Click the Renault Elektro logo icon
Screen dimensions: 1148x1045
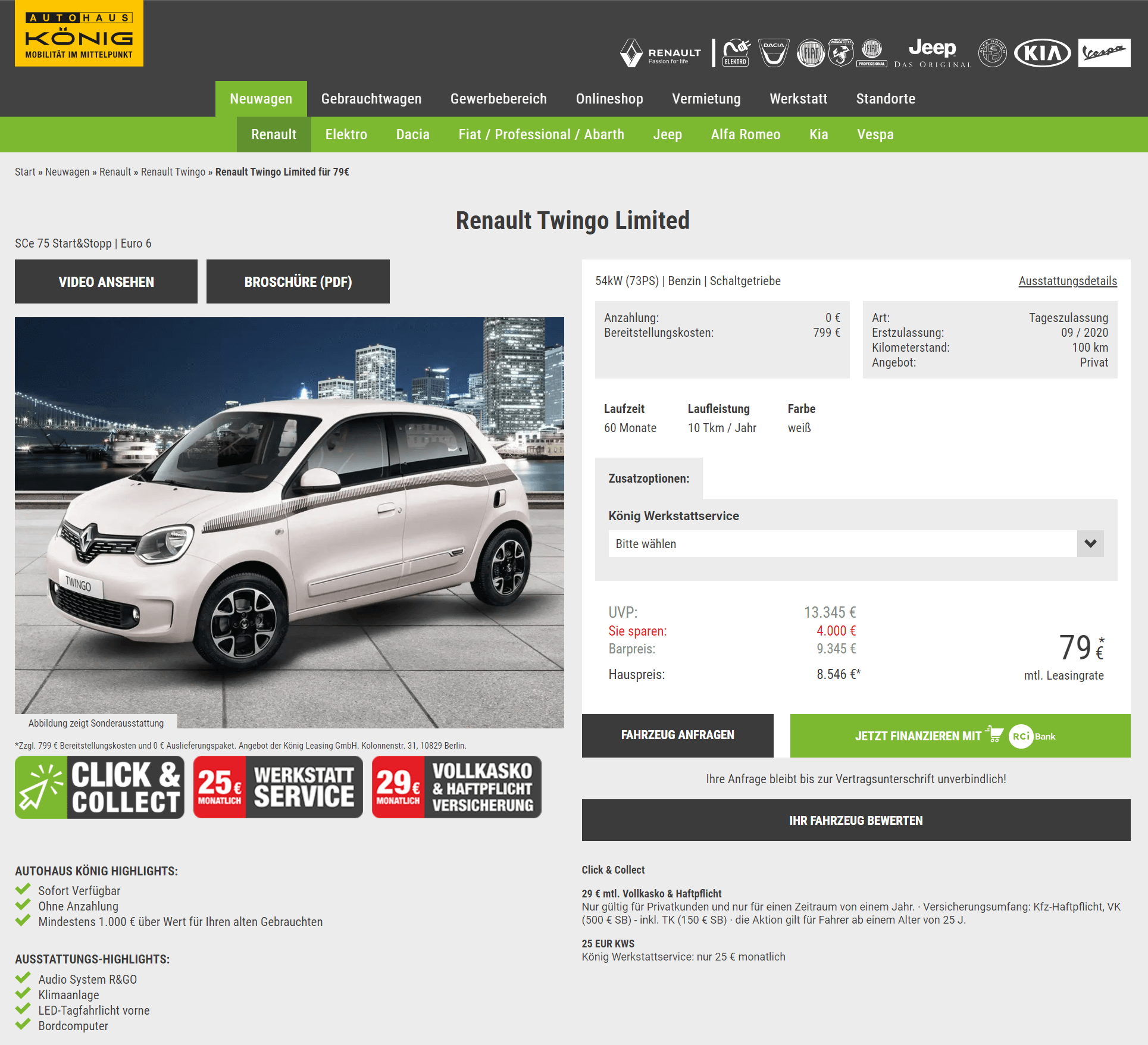coord(736,53)
